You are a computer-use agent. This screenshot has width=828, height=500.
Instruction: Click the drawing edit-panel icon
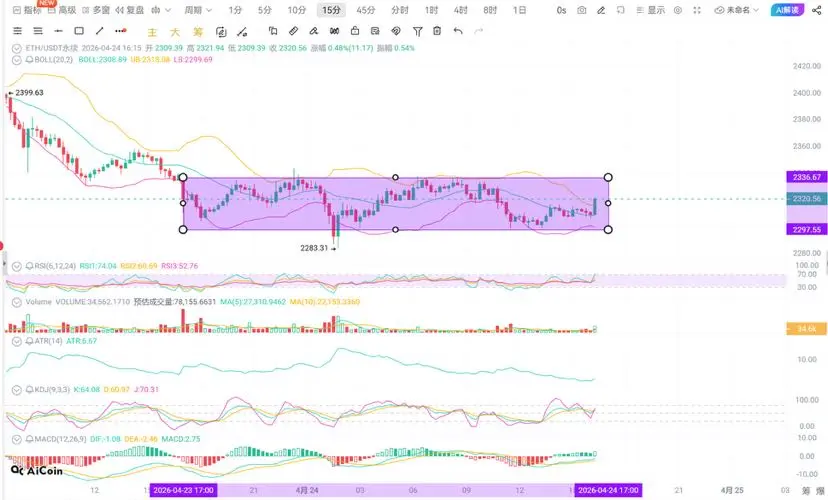pos(375,31)
